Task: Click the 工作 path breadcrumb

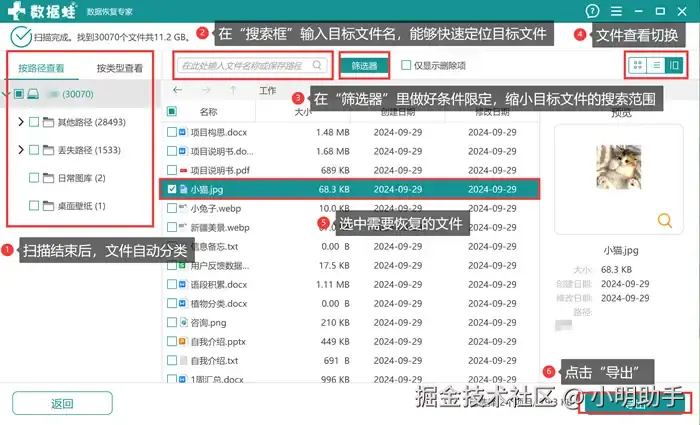Action: (x=267, y=91)
